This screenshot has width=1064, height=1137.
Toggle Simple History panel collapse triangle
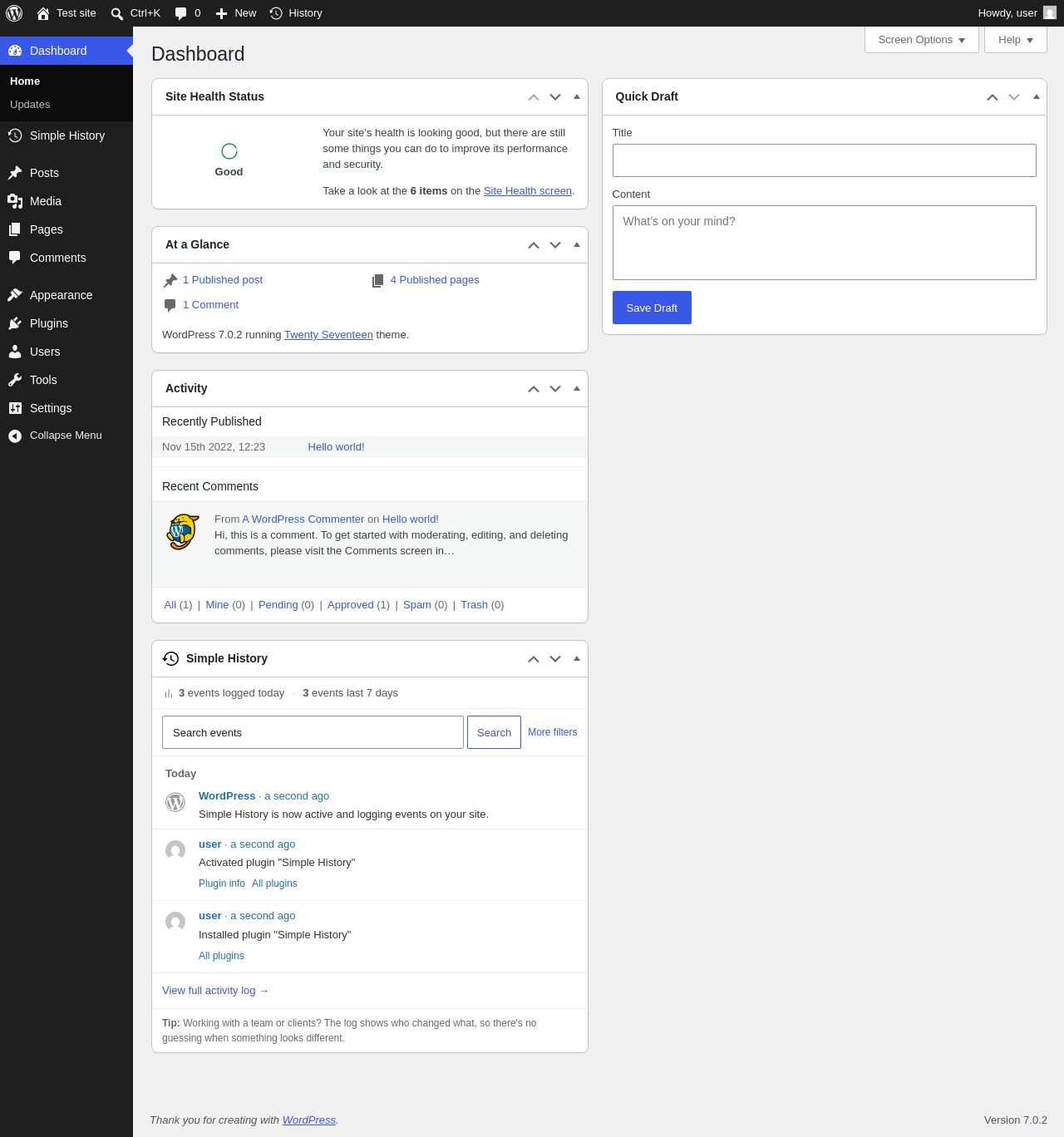[577, 658]
